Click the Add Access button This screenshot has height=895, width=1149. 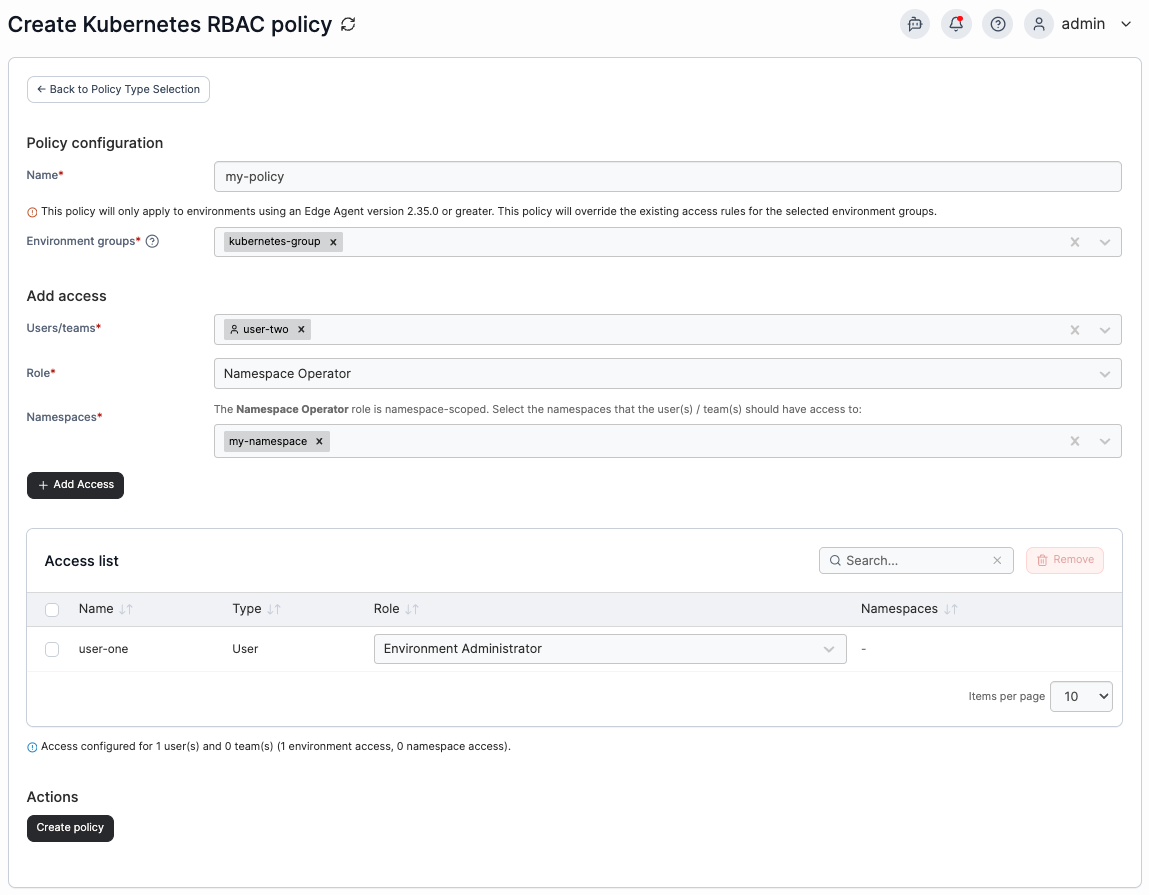(75, 485)
